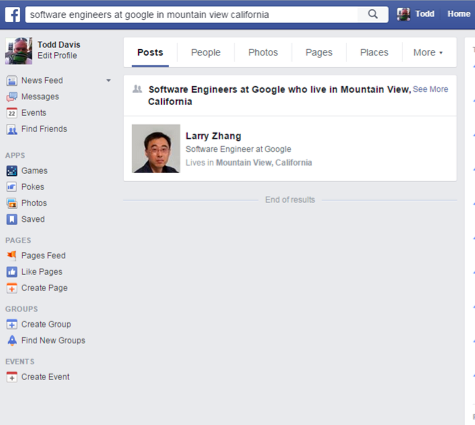475x425 pixels.
Task: Open the Saved bookmark icon
Action: pos(12,219)
